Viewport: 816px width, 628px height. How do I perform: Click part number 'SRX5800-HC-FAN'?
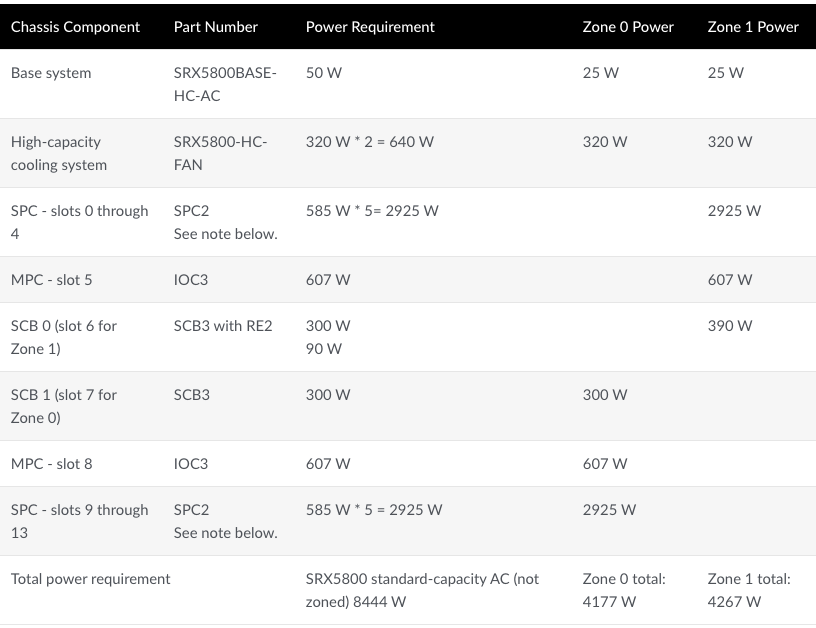pyautogui.click(x=221, y=153)
